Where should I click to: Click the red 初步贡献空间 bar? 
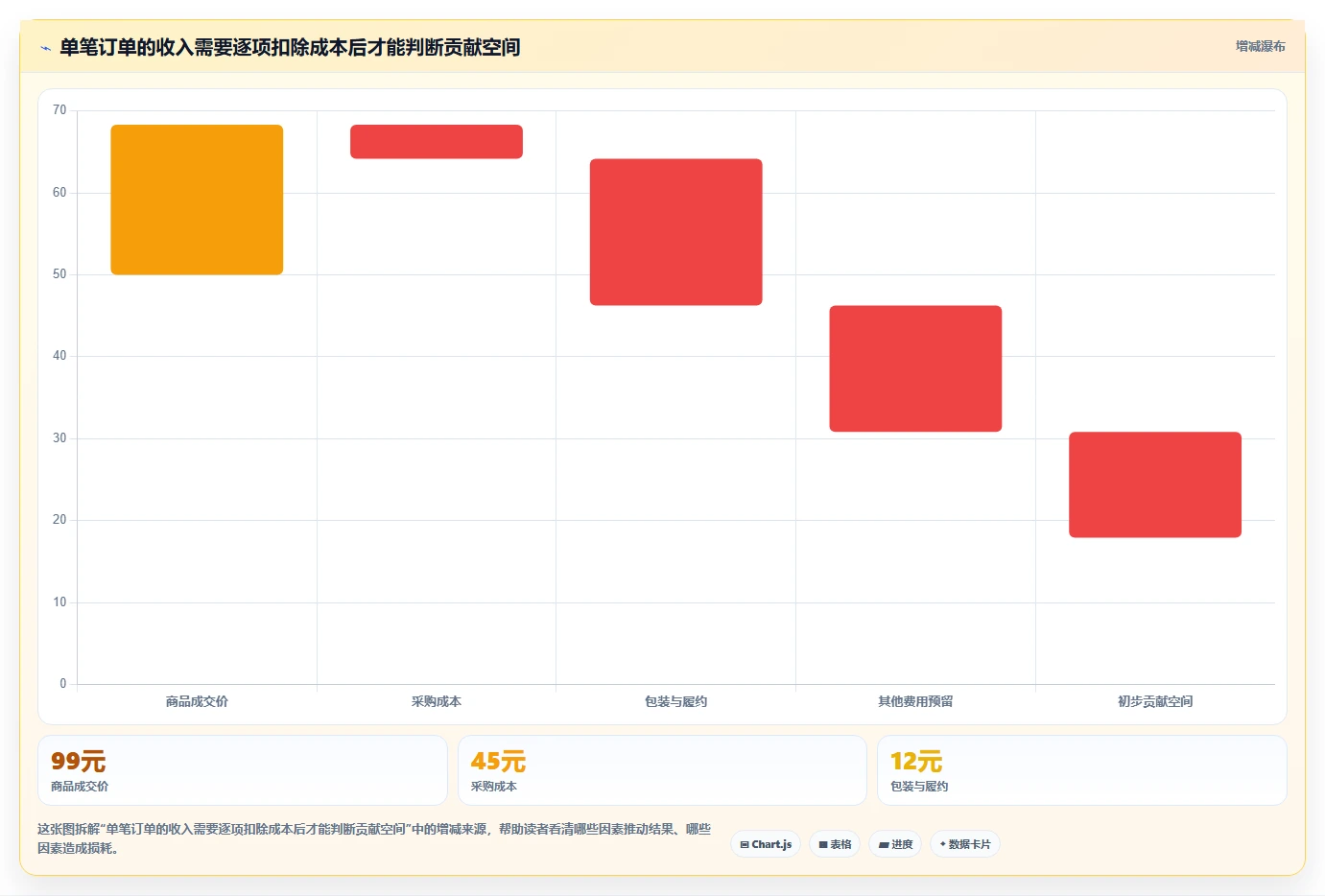point(1155,484)
